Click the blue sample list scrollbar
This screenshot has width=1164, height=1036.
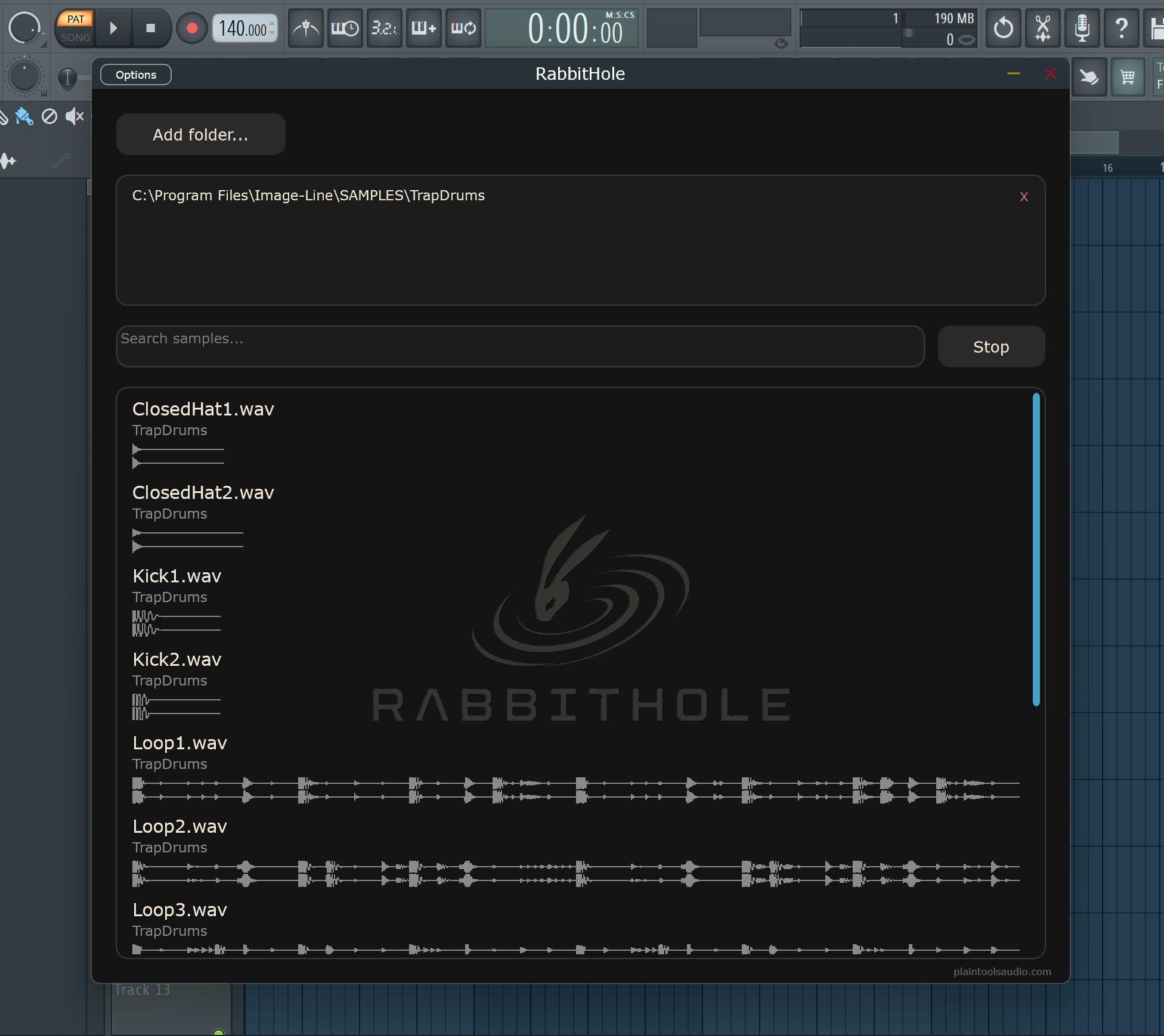[x=1036, y=550]
